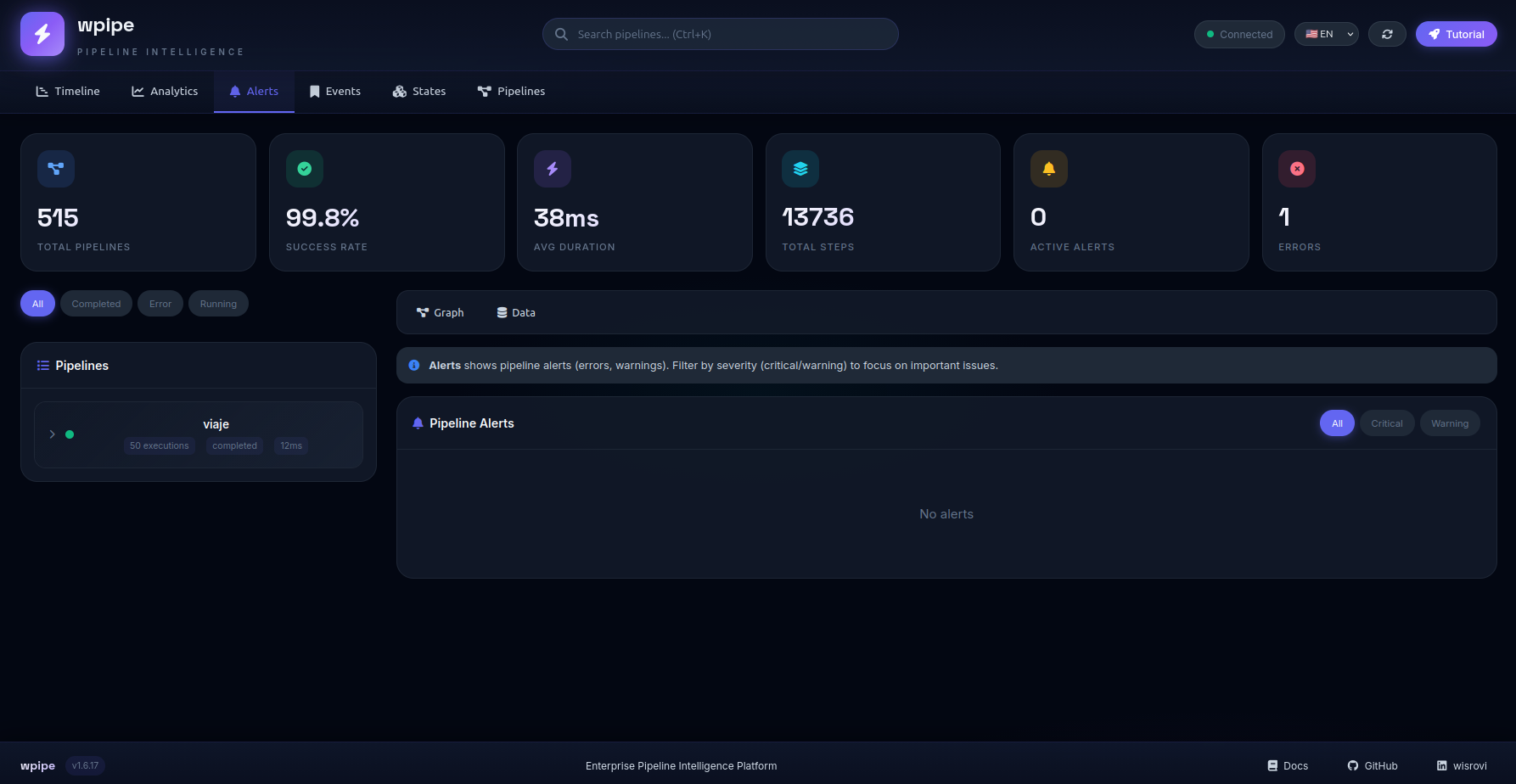Focus the Search pipelines input field

721,34
